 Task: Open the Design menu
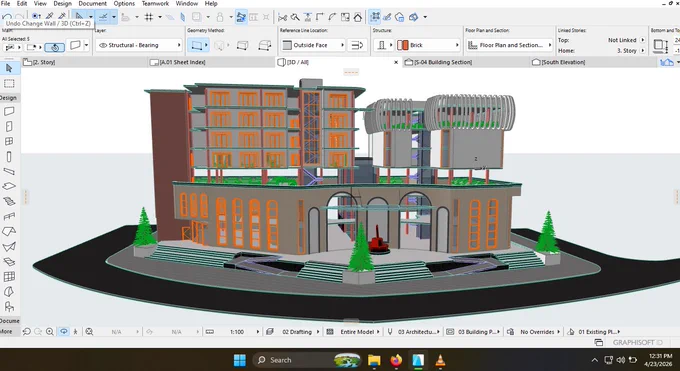[x=62, y=3]
